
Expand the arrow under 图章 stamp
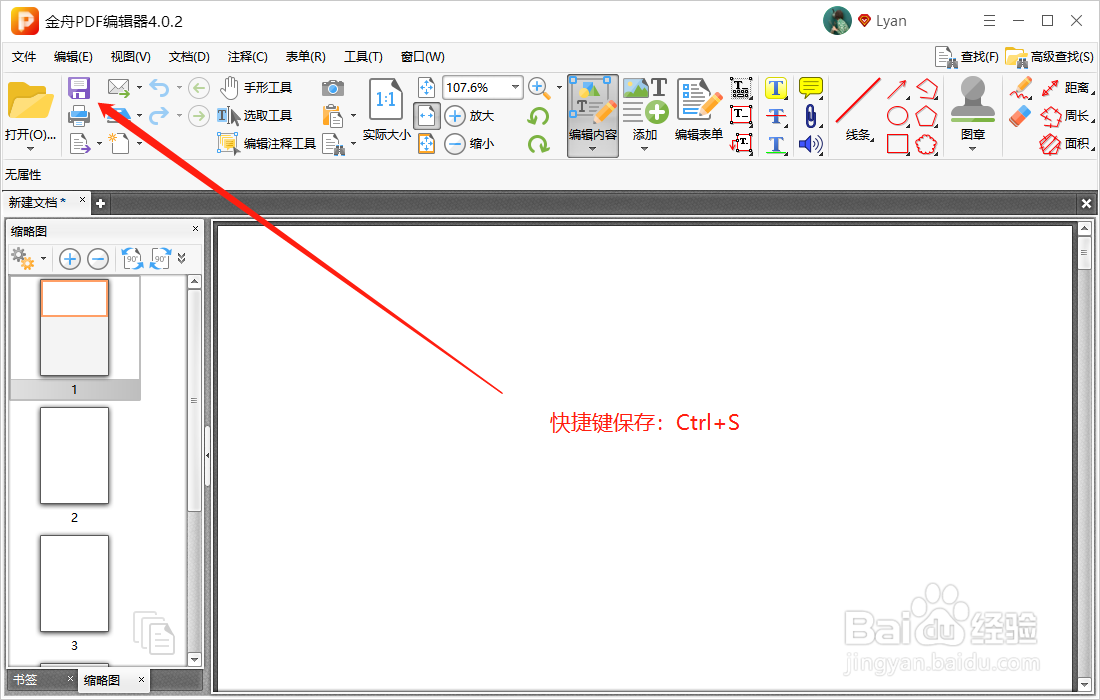972,149
